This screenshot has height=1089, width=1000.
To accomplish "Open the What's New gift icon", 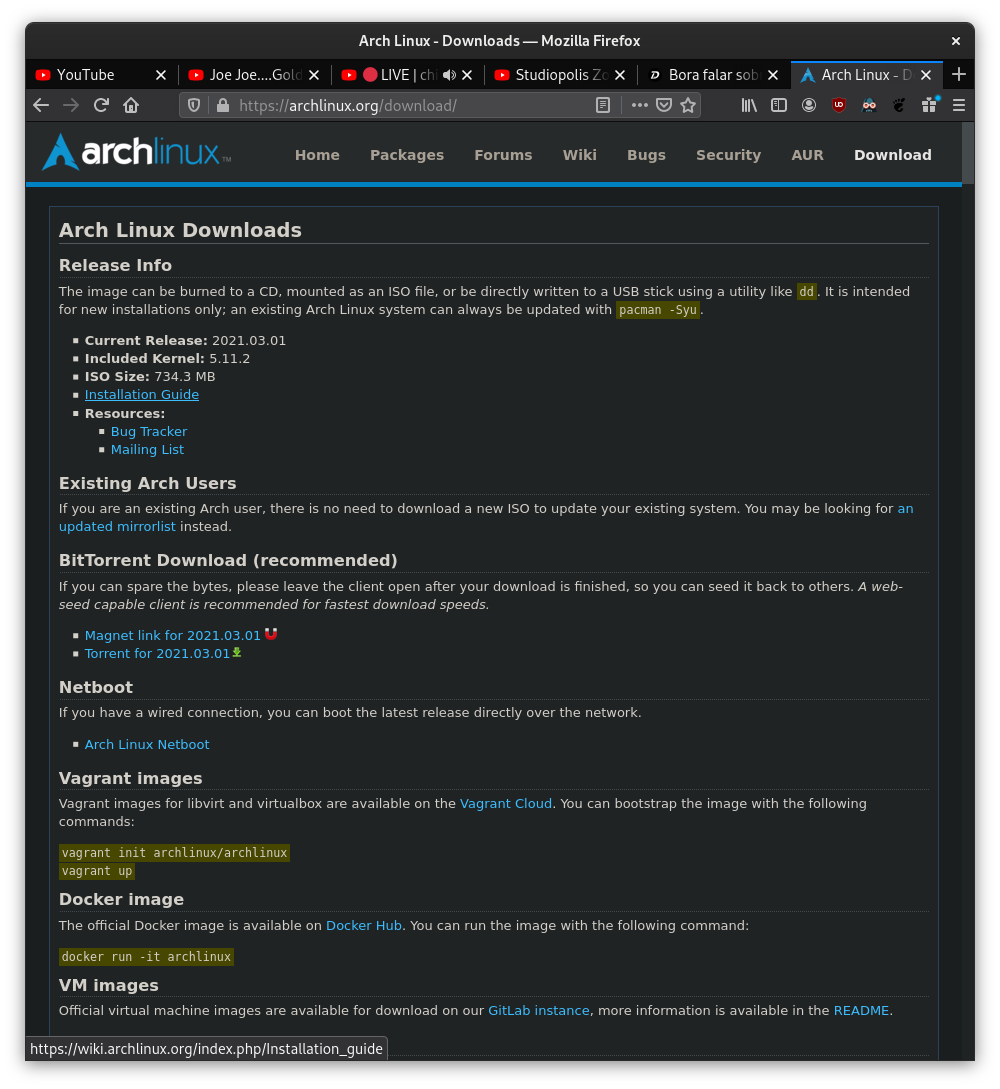I will pyautogui.click(x=929, y=106).
